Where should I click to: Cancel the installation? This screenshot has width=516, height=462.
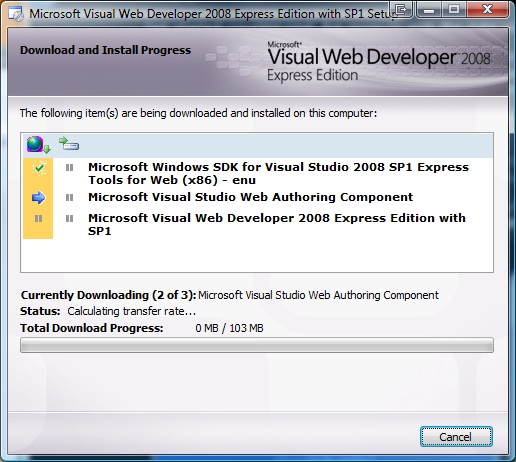point(456,436)
